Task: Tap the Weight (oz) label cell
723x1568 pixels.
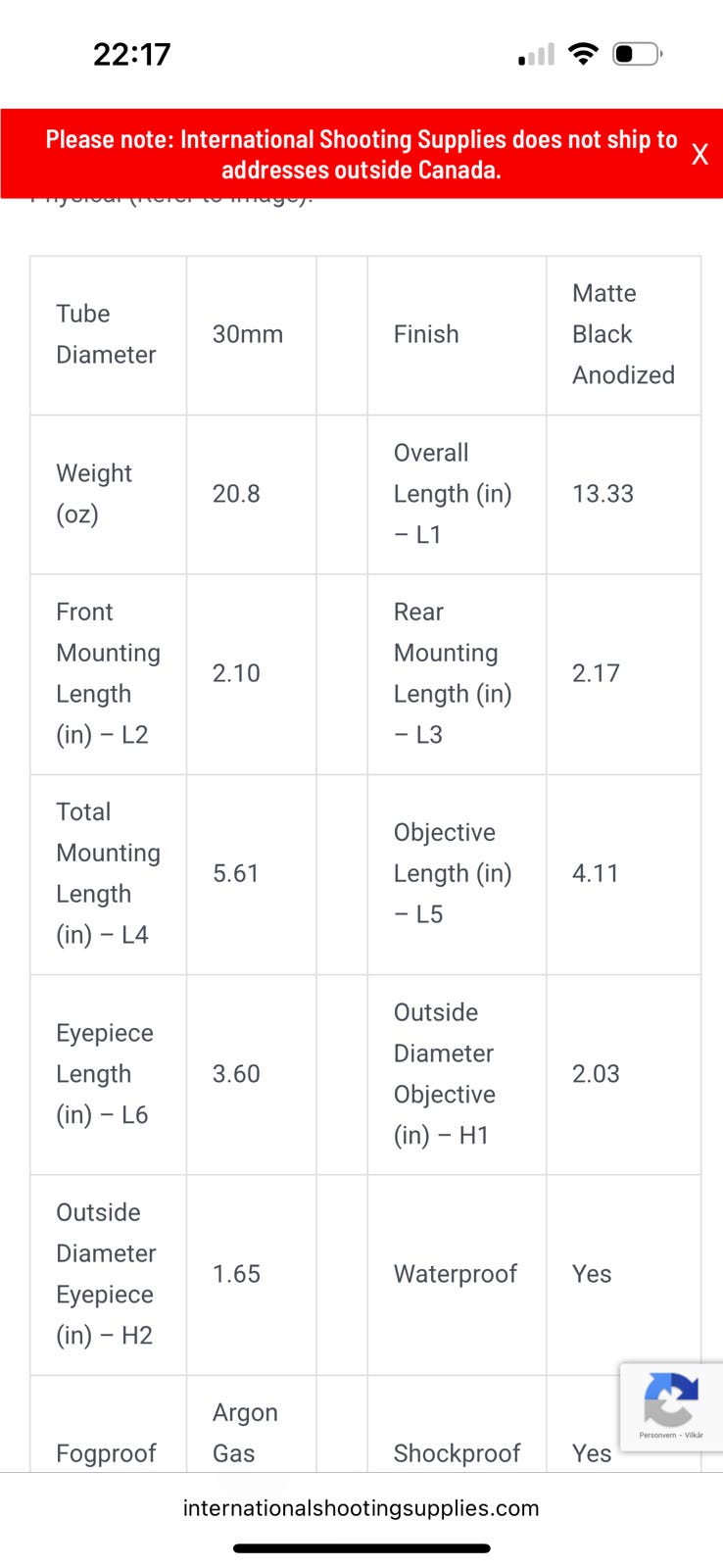Action: tap(109, 494)
